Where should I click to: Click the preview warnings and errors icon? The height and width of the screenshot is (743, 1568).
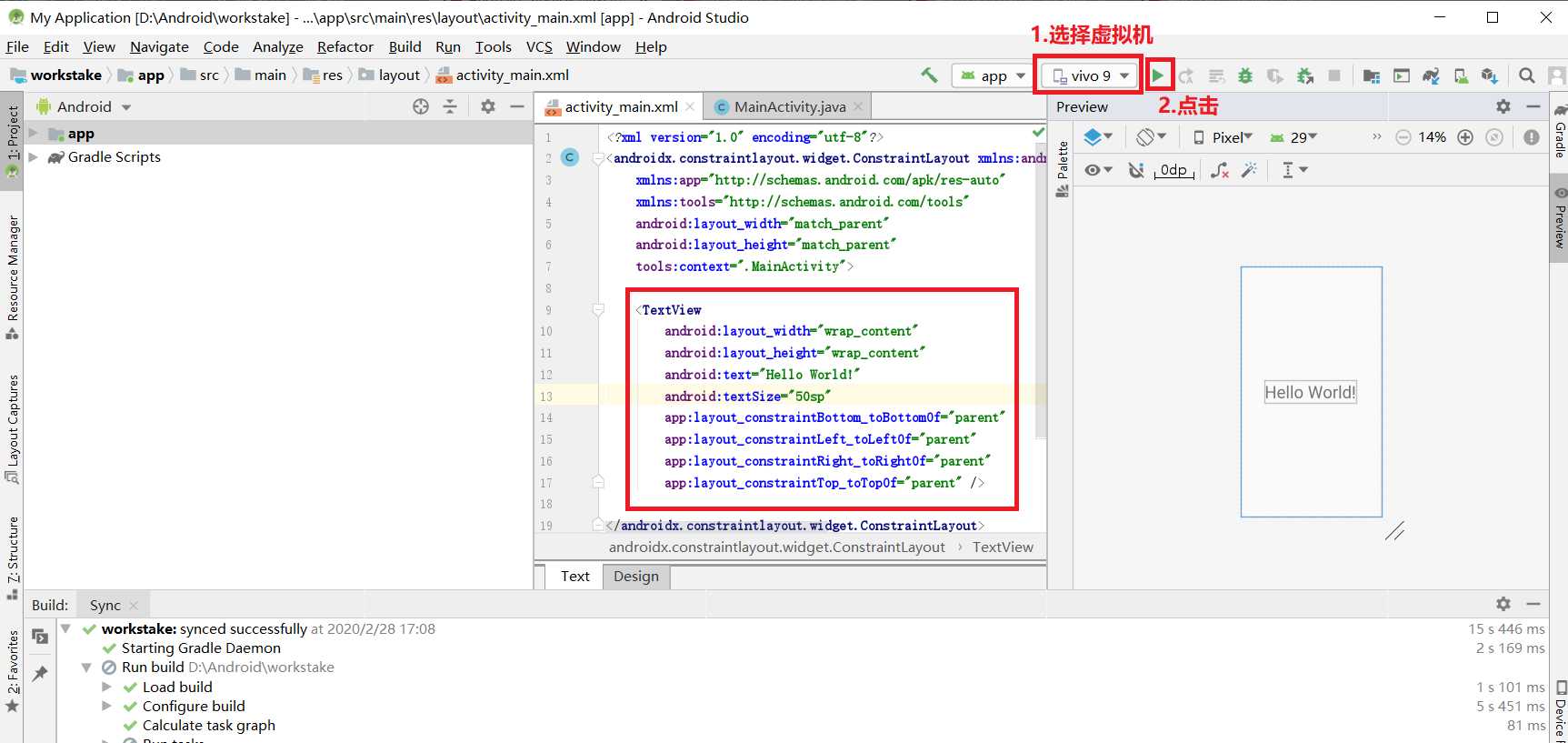1532,137
